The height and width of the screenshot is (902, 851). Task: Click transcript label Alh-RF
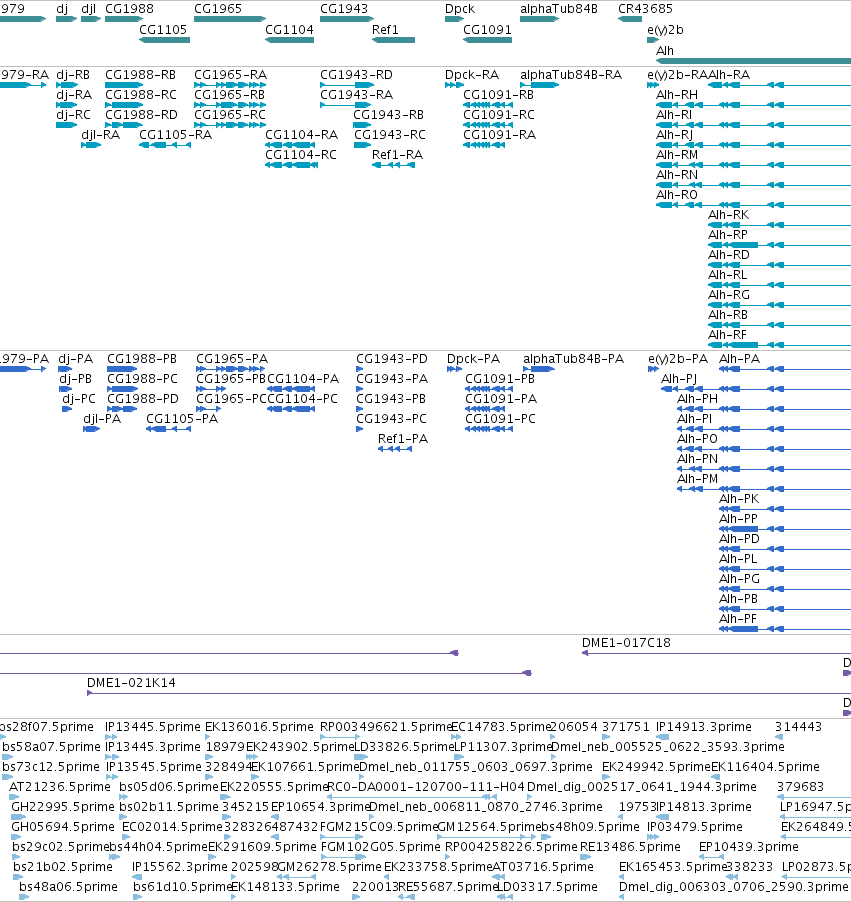[727, 335]
